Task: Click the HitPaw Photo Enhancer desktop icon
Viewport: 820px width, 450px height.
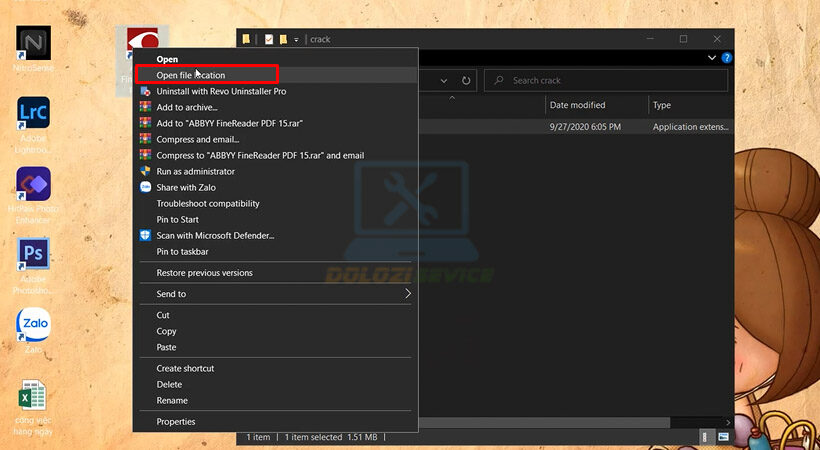Action: [33, 186]
